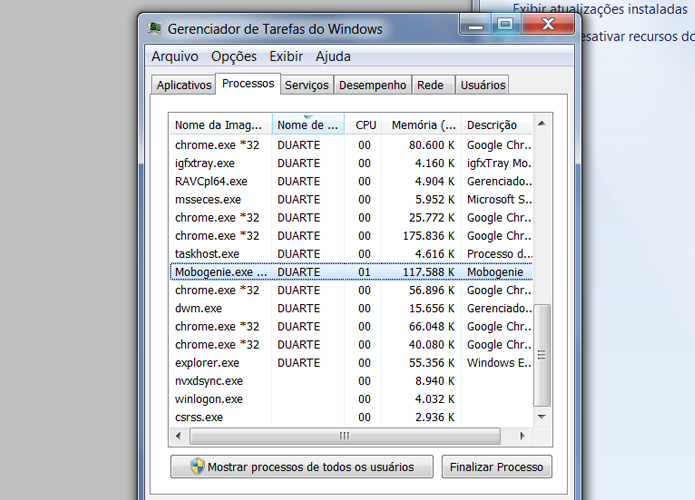Click the vertical scrollbar down arrow
This screenshot has height=500, width=695.
coord(542,417)
